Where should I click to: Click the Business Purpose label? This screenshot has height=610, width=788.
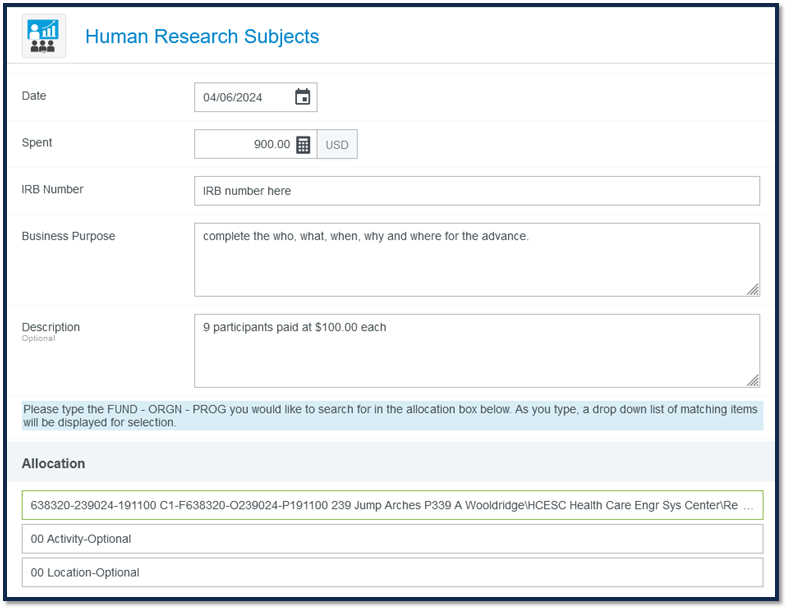pos(68,236)
